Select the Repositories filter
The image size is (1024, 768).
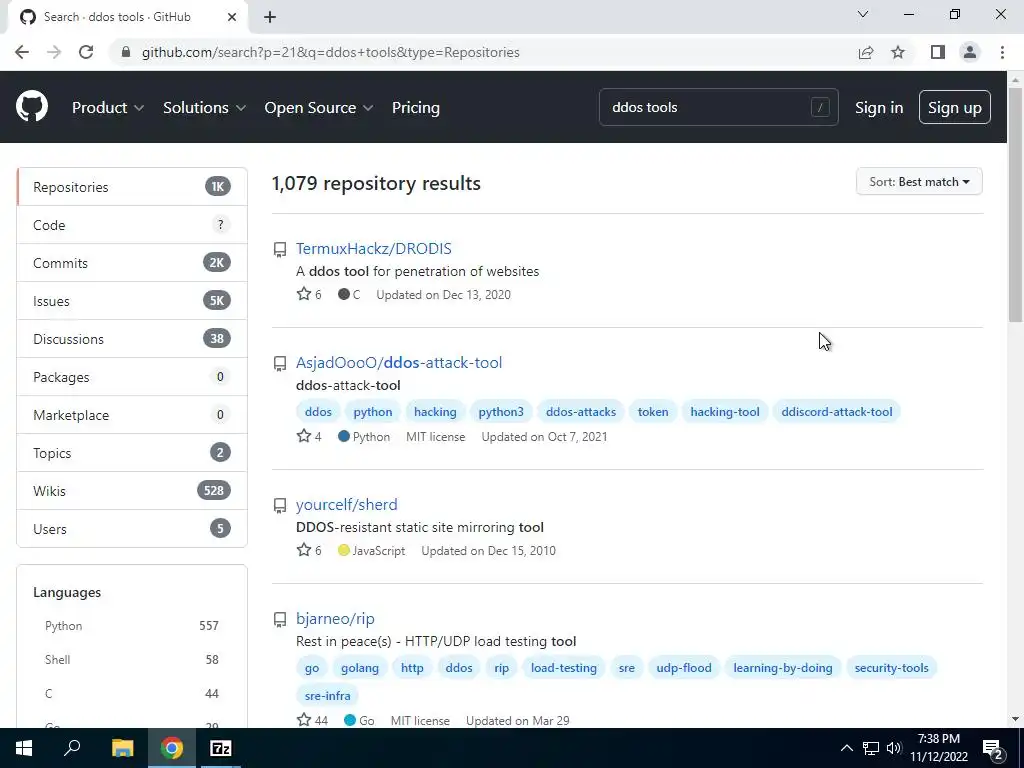tap(132, 187)
